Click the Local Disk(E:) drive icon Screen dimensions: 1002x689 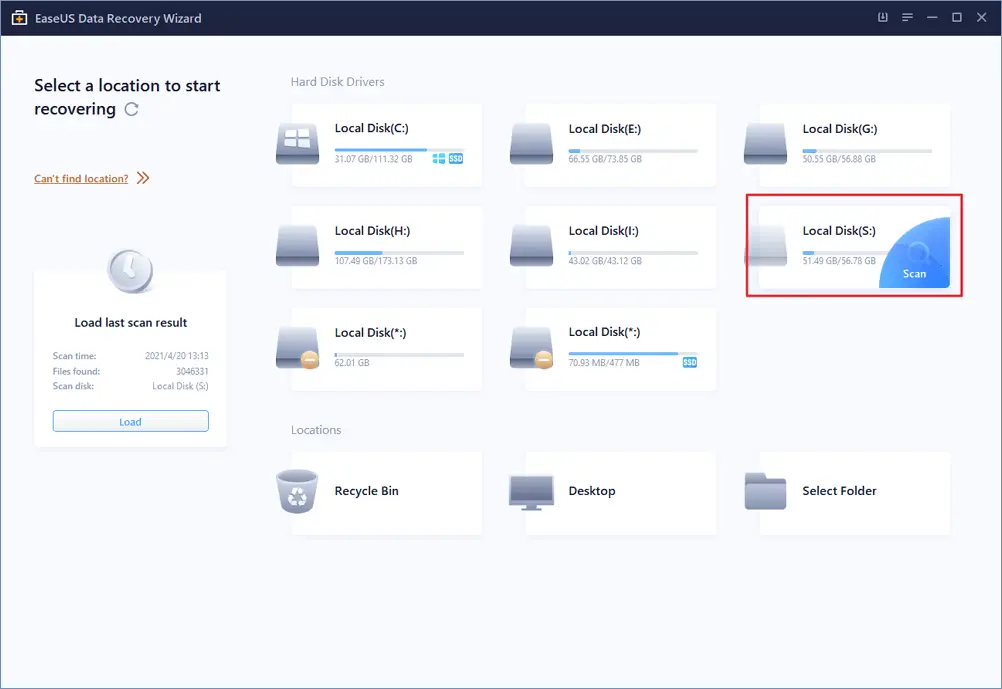point(531,142)
